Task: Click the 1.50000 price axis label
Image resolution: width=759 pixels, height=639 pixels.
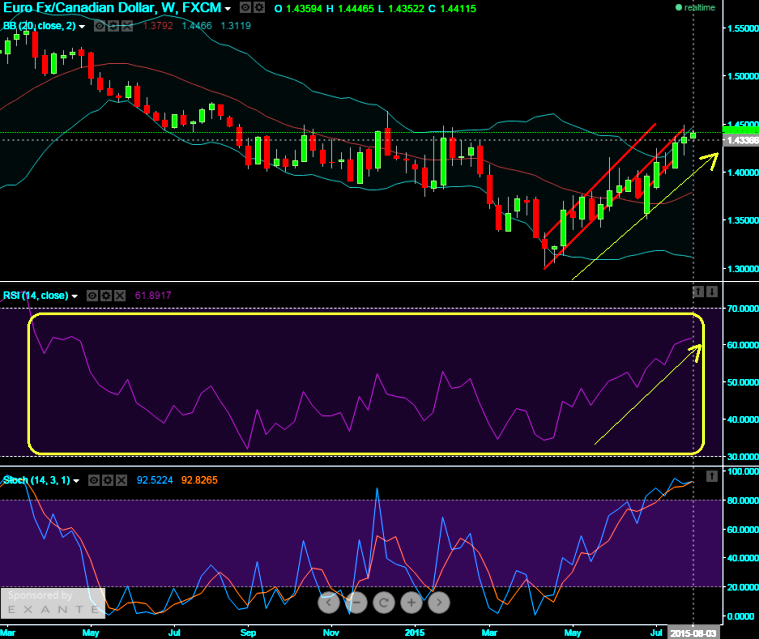Action: tap(743, 76)
